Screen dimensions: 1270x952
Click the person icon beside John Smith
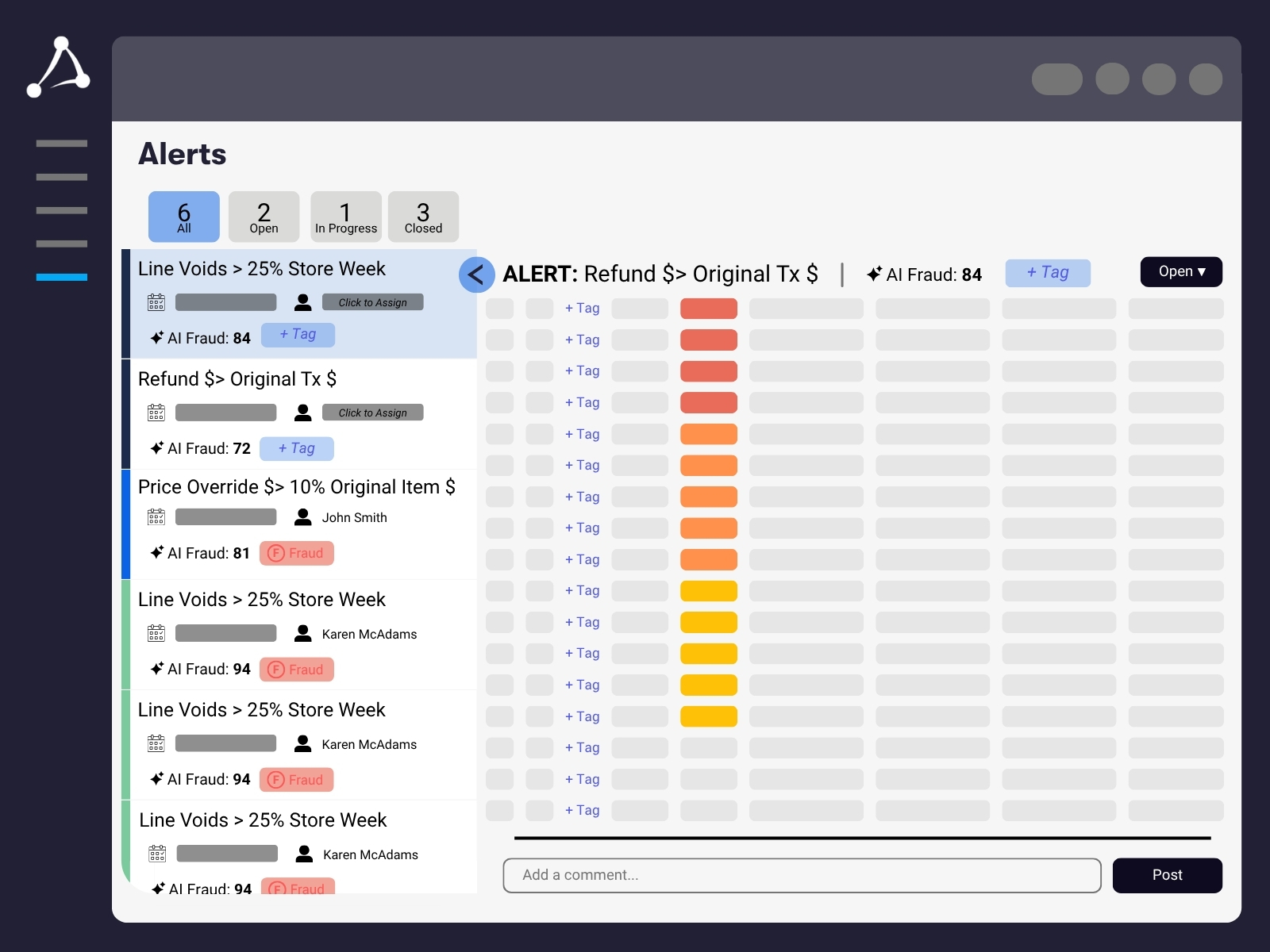click(x=302, y=517)
